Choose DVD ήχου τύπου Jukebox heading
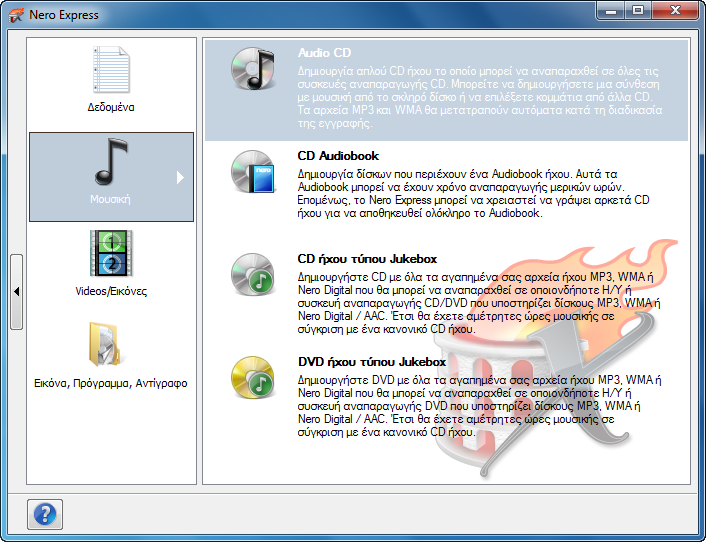The height and width of the screenshot is (542, 706). point(371,362)
